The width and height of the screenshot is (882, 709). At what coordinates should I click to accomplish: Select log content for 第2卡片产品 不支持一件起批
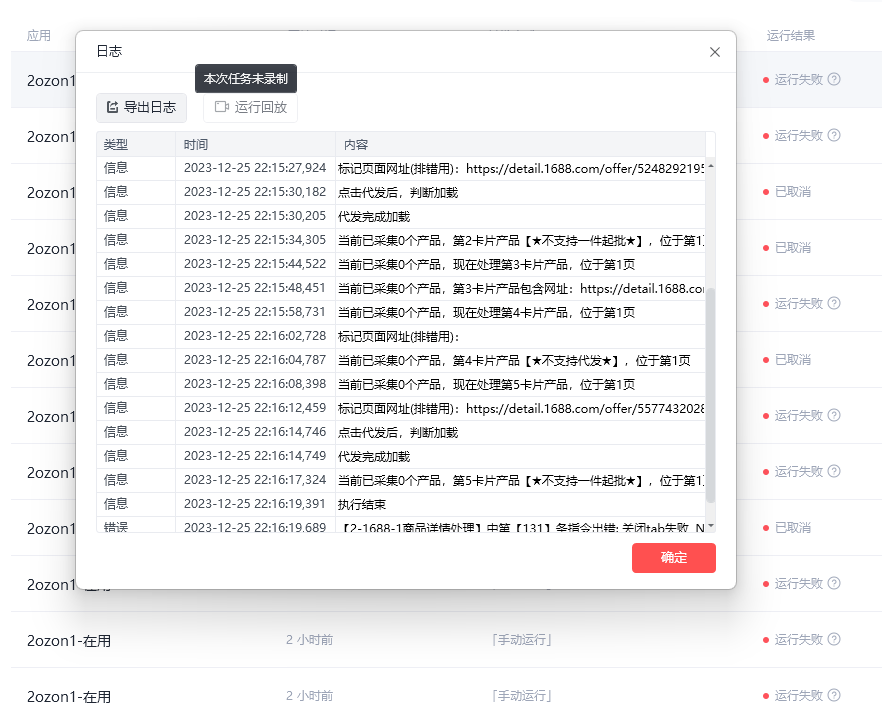point(521,240)
